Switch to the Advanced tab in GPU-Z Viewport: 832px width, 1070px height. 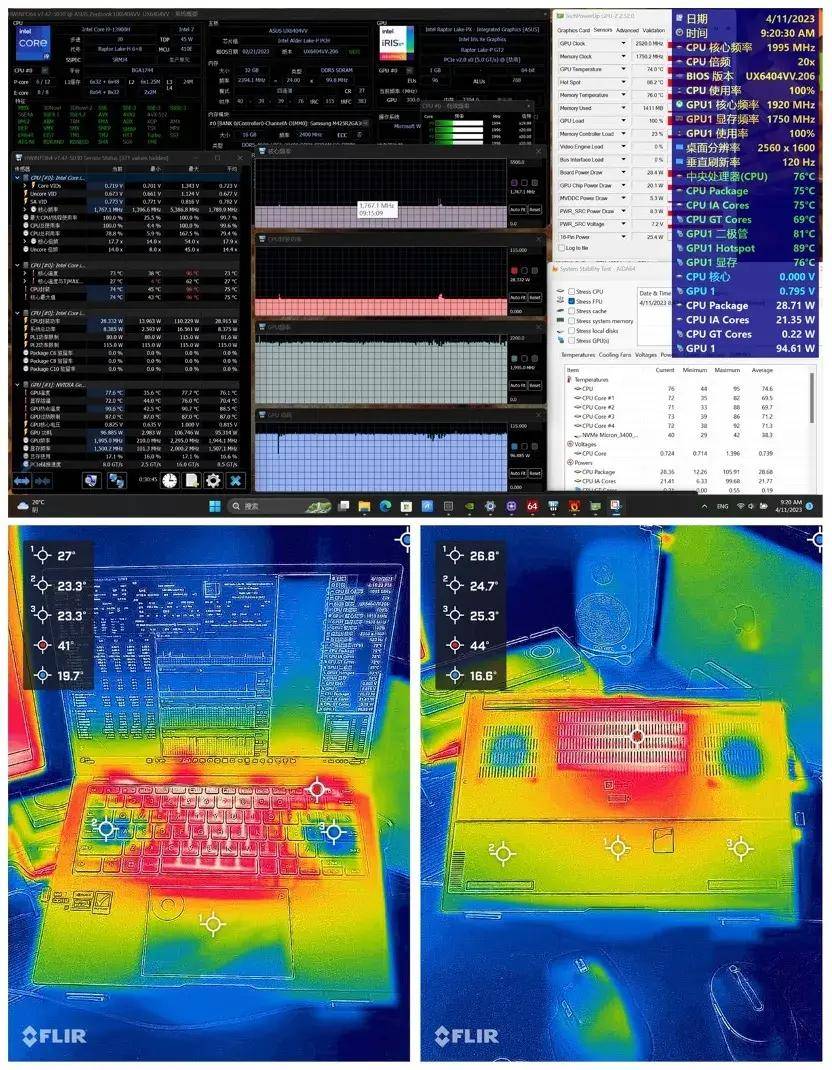(627, 30)
